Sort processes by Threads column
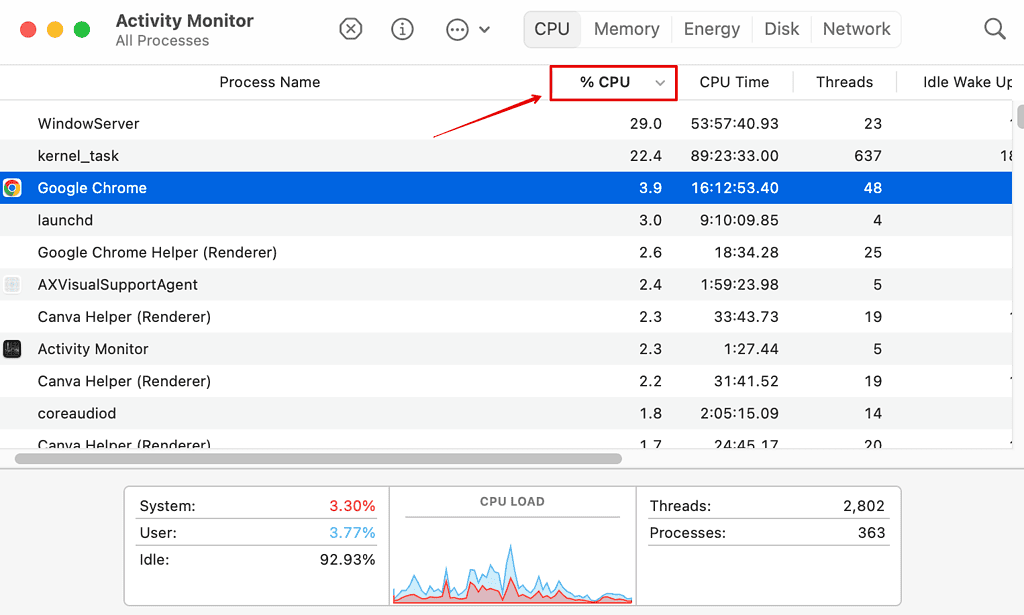This screenshot has width=1024, height=615. tap(844, 81)
